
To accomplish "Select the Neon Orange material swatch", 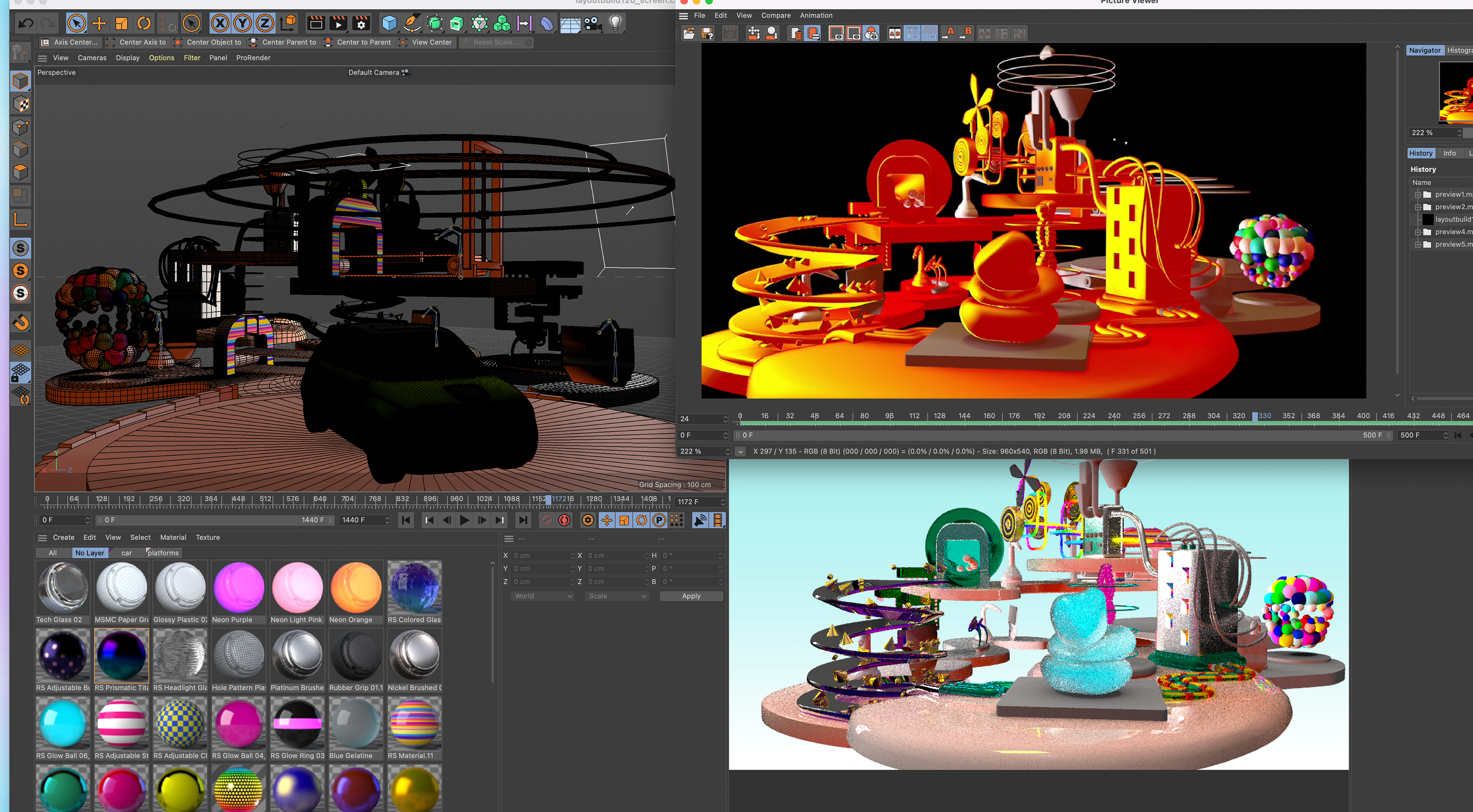I will (x=356, y=587).
